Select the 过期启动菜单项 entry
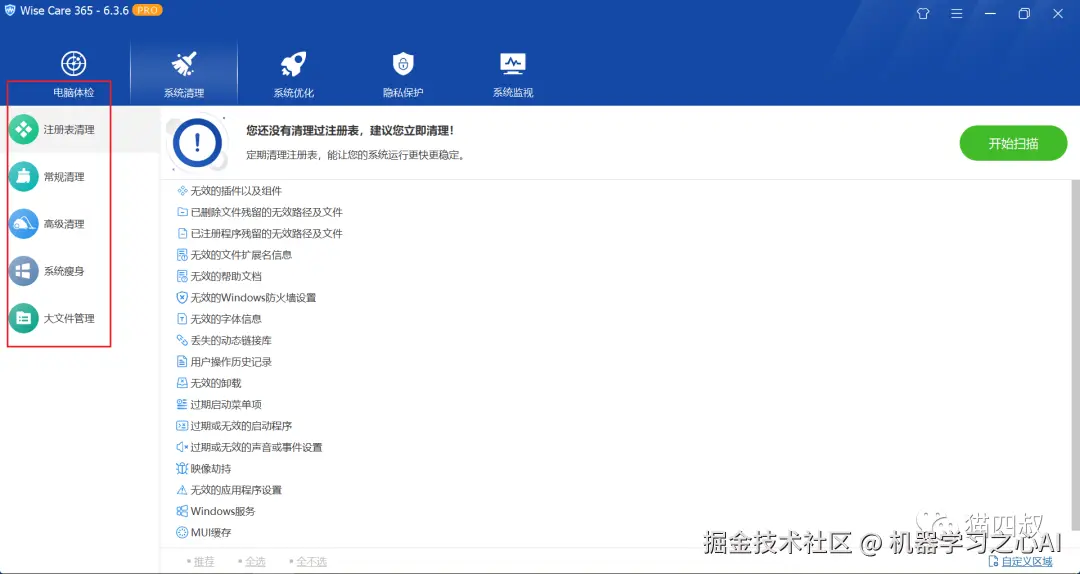 point(219,404)
